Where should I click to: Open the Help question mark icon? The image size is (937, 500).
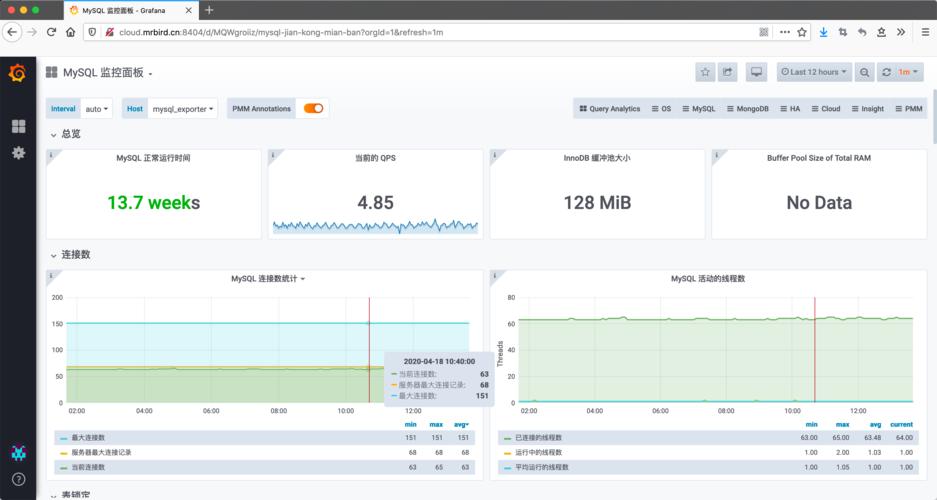click(x=18, y=479)
